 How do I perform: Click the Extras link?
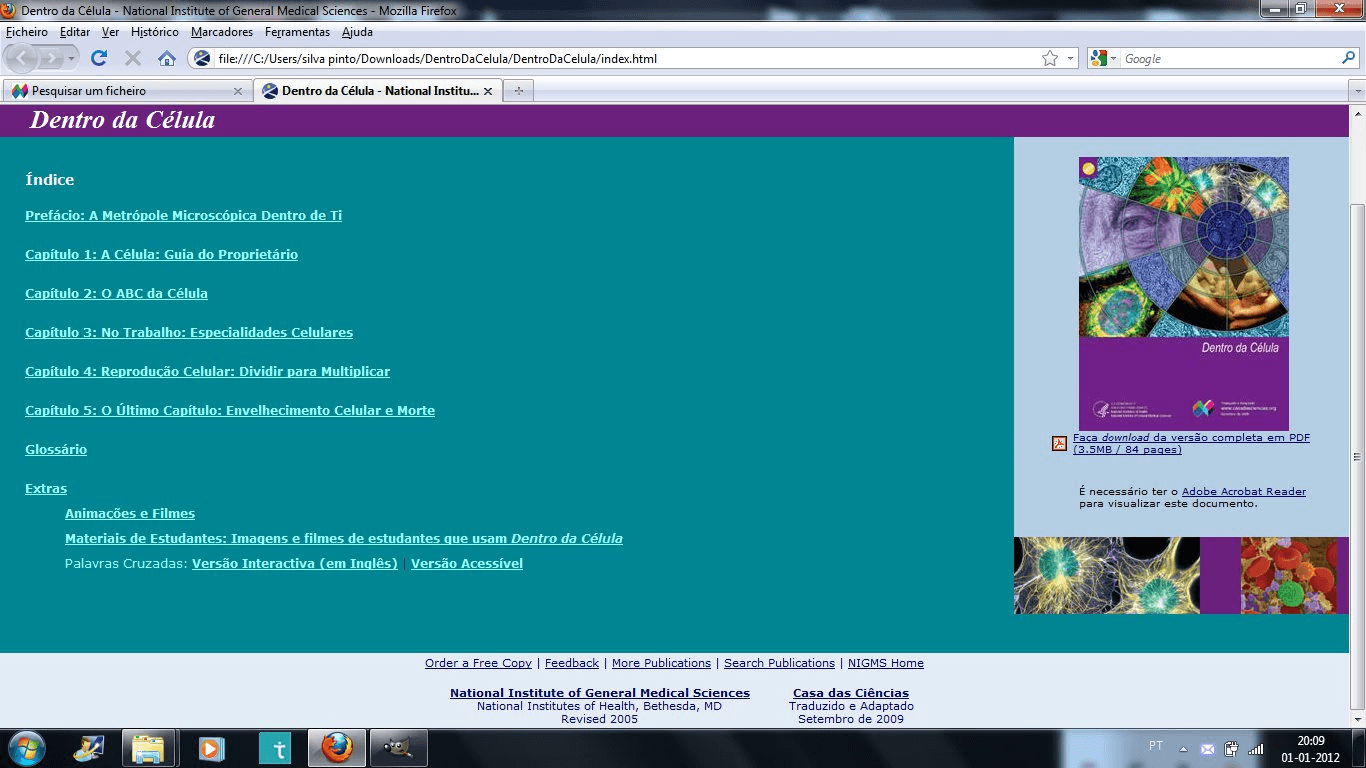tap(46, 489)
